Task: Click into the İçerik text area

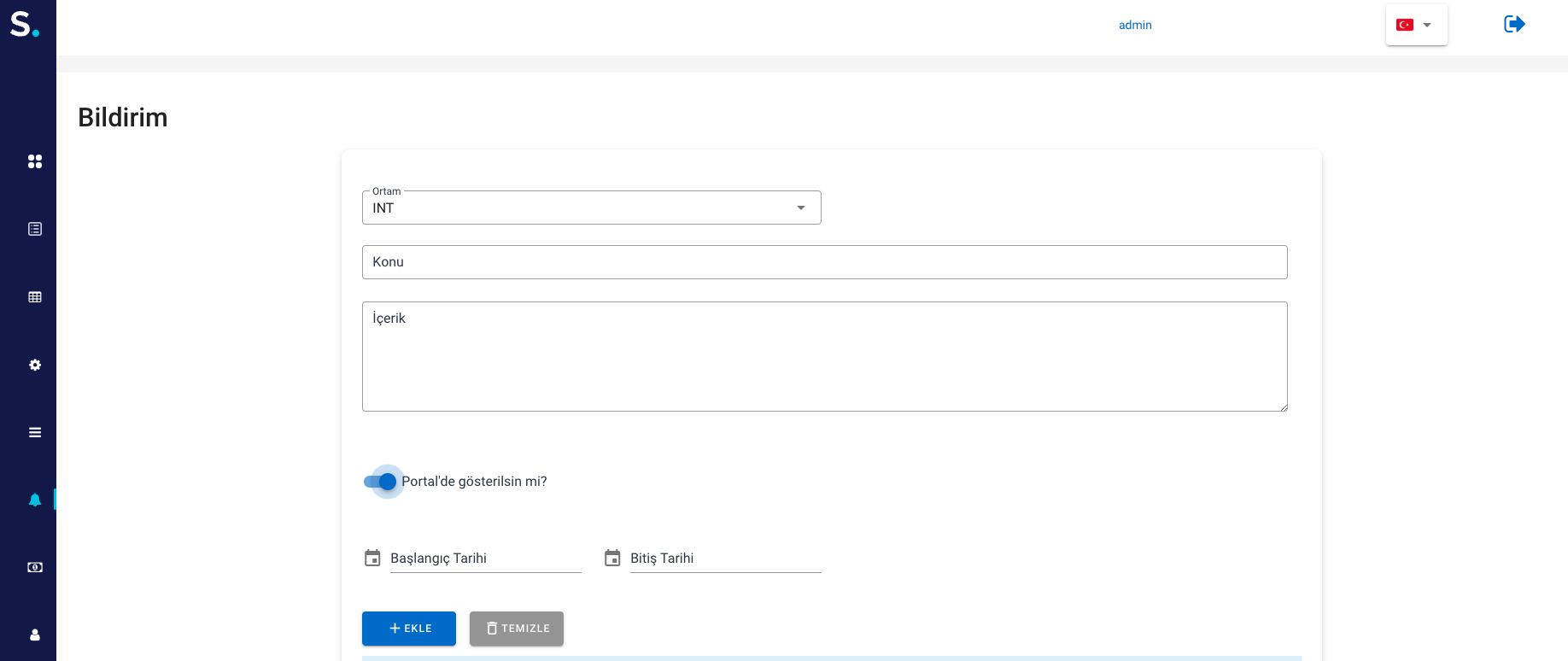Action: coord(824,356)
